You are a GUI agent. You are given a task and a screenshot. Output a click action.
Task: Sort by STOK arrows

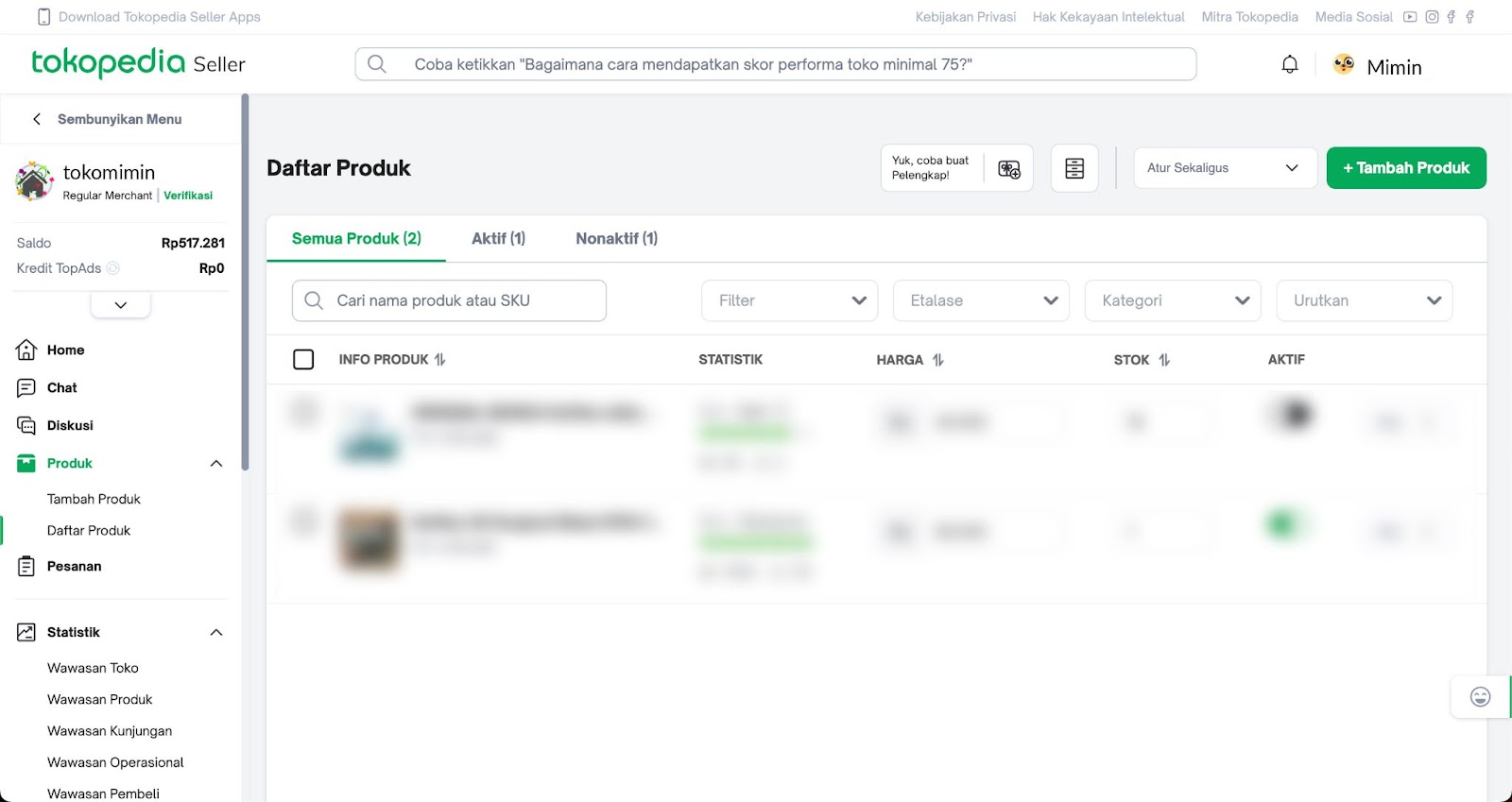point(1164,360)
